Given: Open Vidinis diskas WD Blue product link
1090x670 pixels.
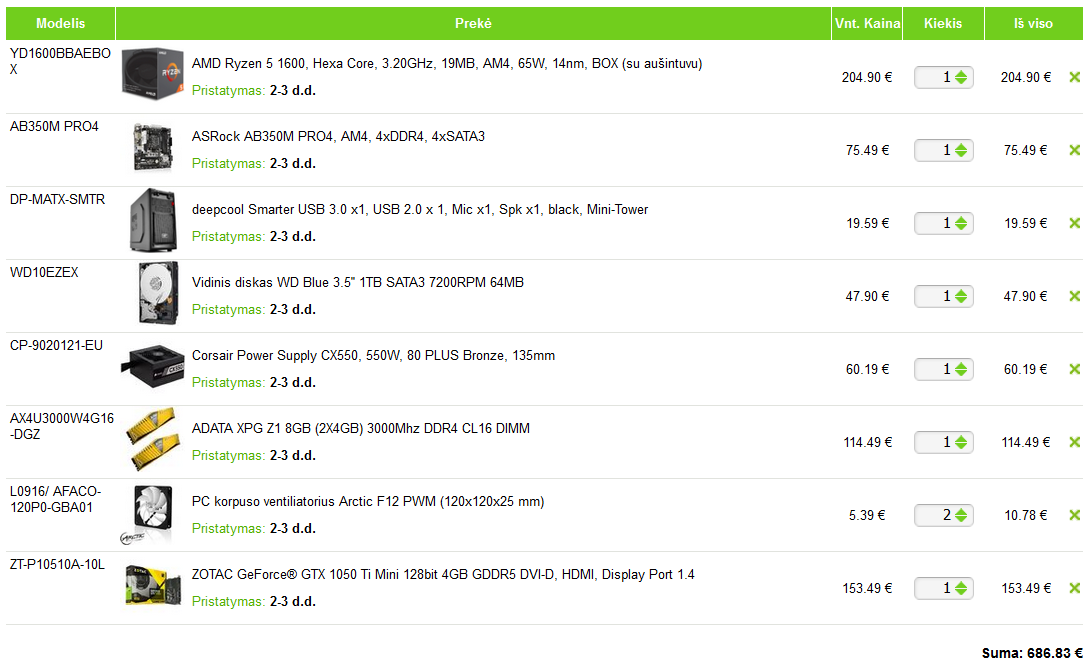Looking at the screenshot, I should point(358,282).
